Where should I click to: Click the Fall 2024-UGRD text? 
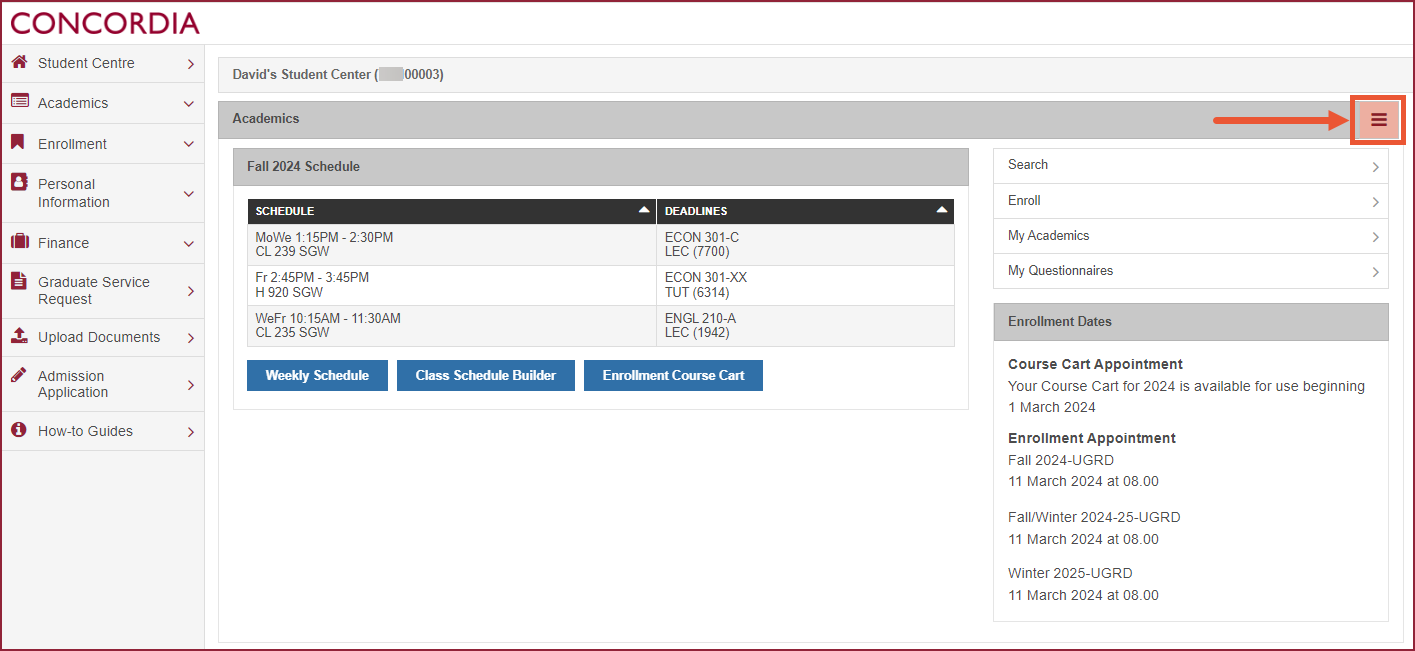1061,460
